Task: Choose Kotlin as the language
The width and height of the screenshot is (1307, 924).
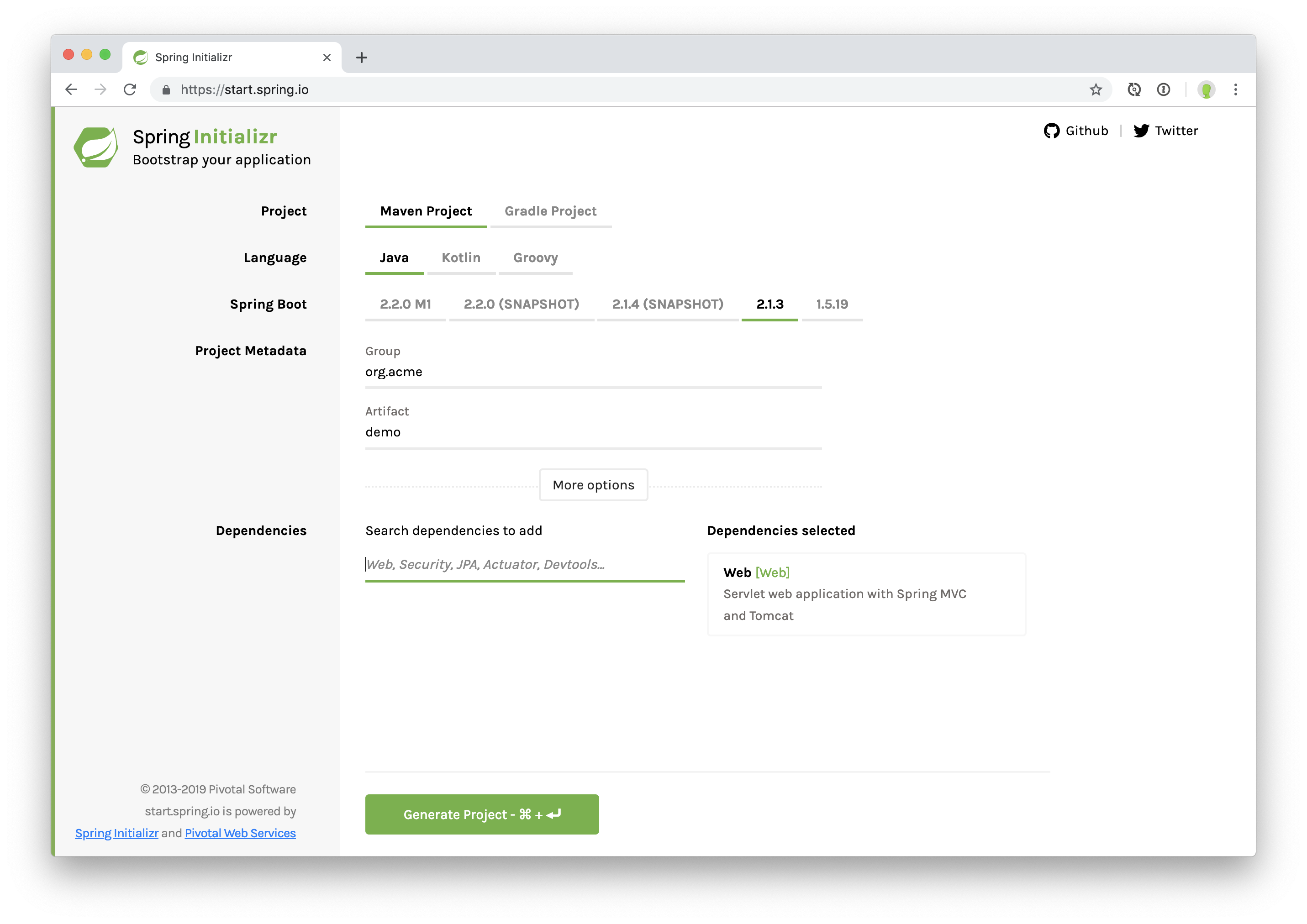Action: tap(461, 258)
